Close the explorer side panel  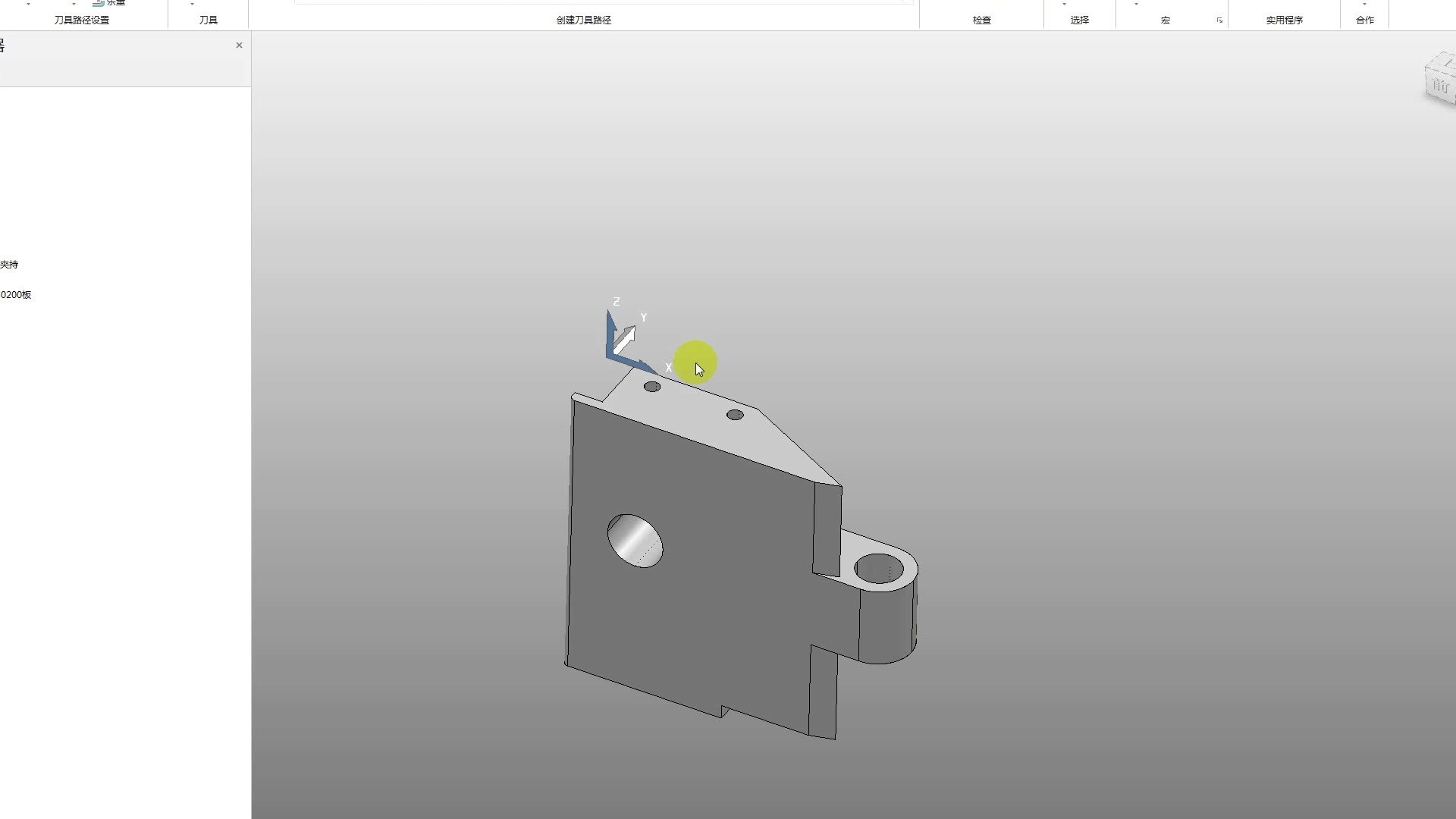pyautogui.click(x=239, y=45)
